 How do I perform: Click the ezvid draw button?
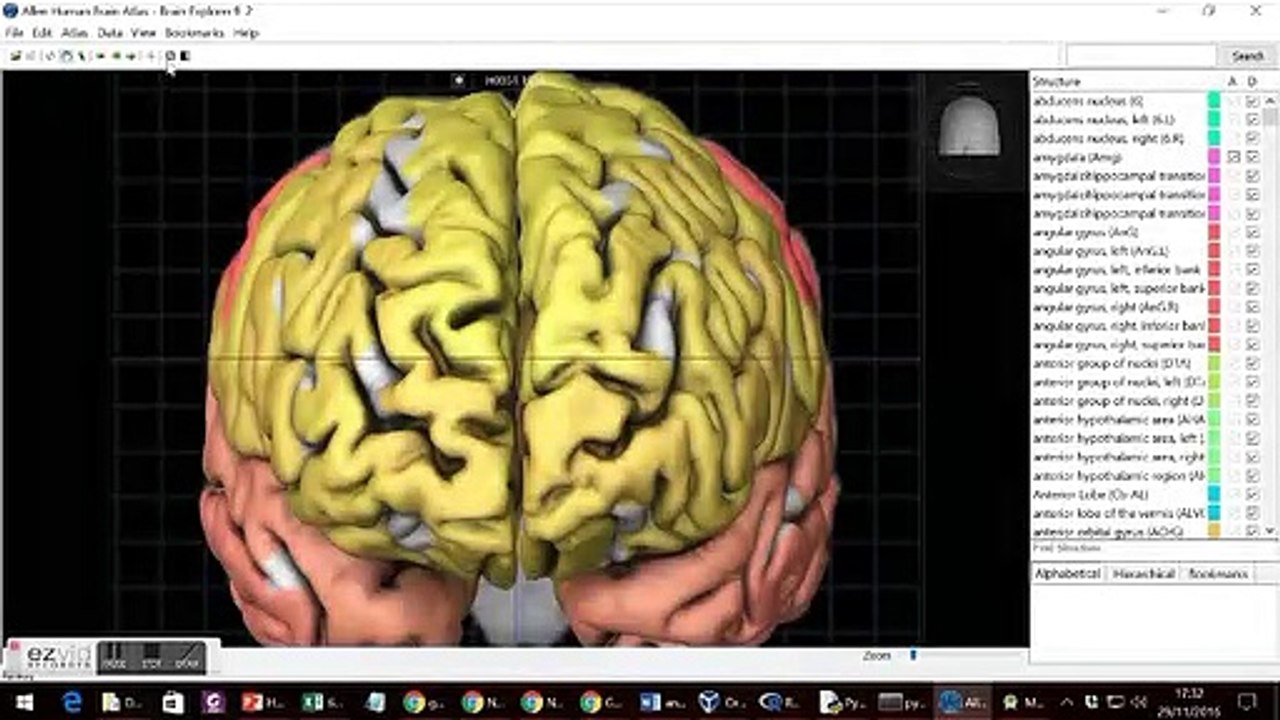click(187, 656)
